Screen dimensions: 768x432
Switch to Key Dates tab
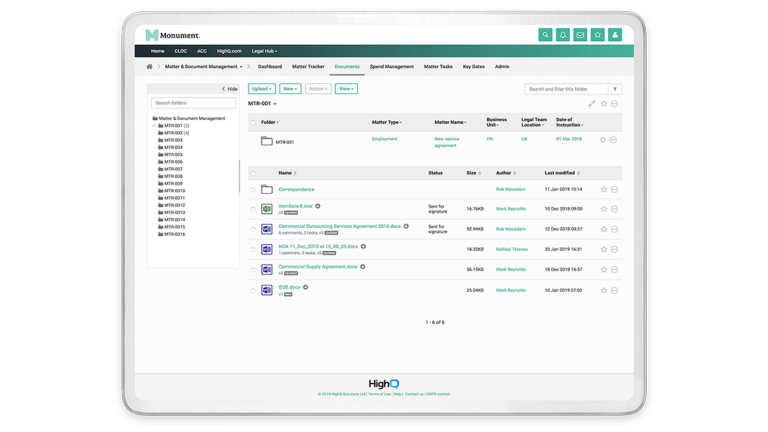pos(474,67)
